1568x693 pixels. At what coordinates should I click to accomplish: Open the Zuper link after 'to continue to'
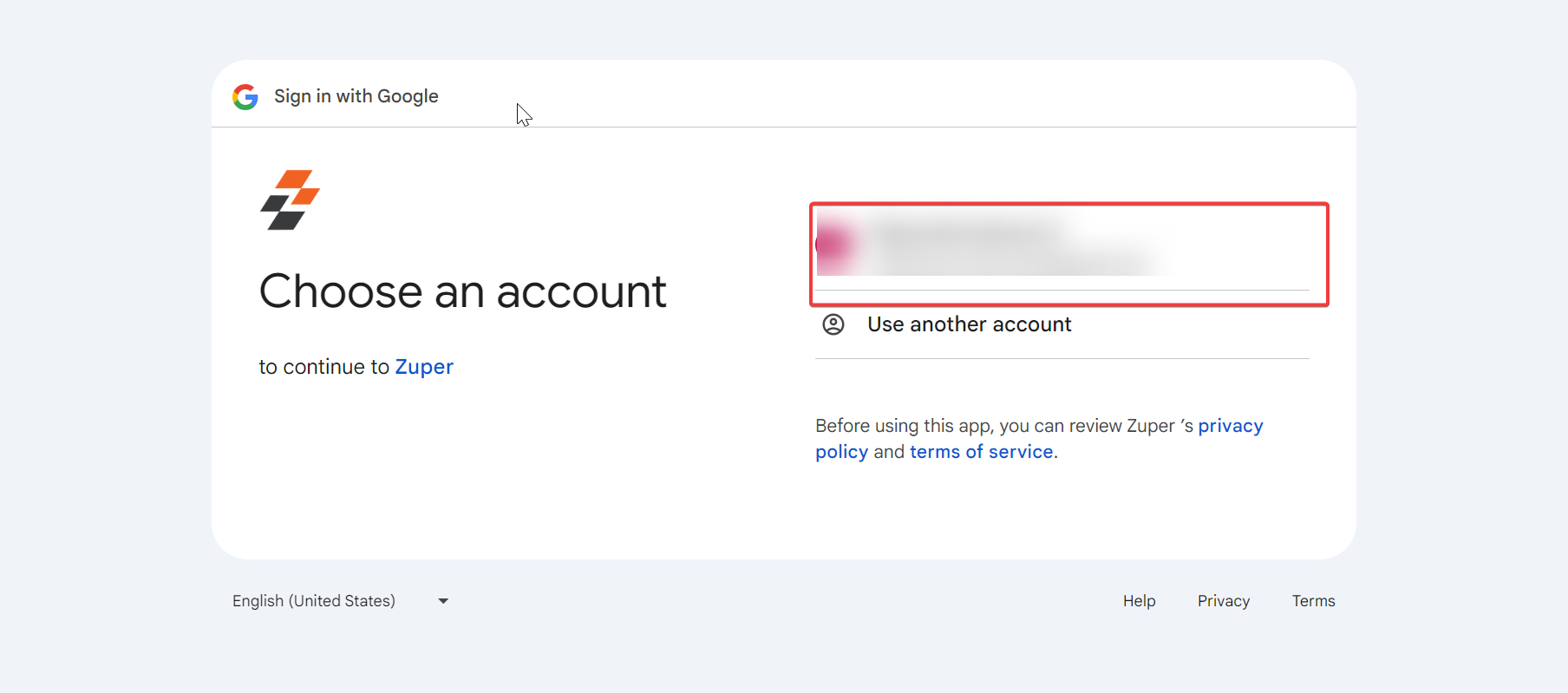click(424, 367)
